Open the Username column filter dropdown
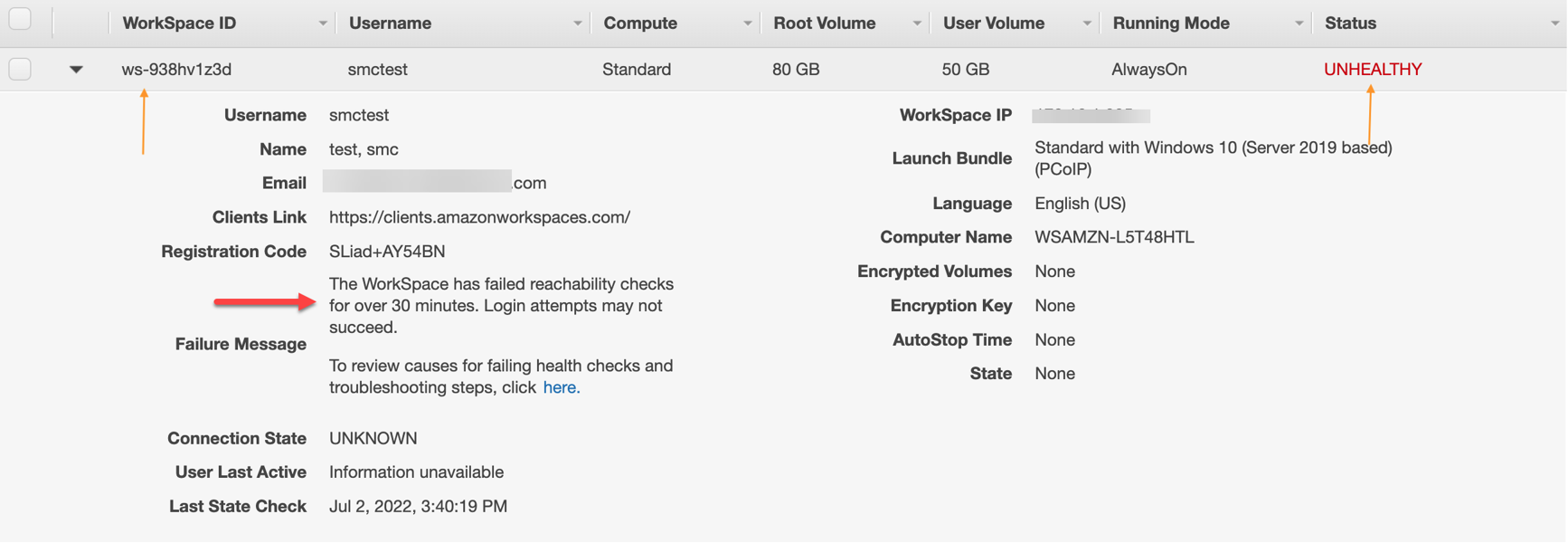Image resolution: width=1568 pixels, height=543 pixels. 578,23
